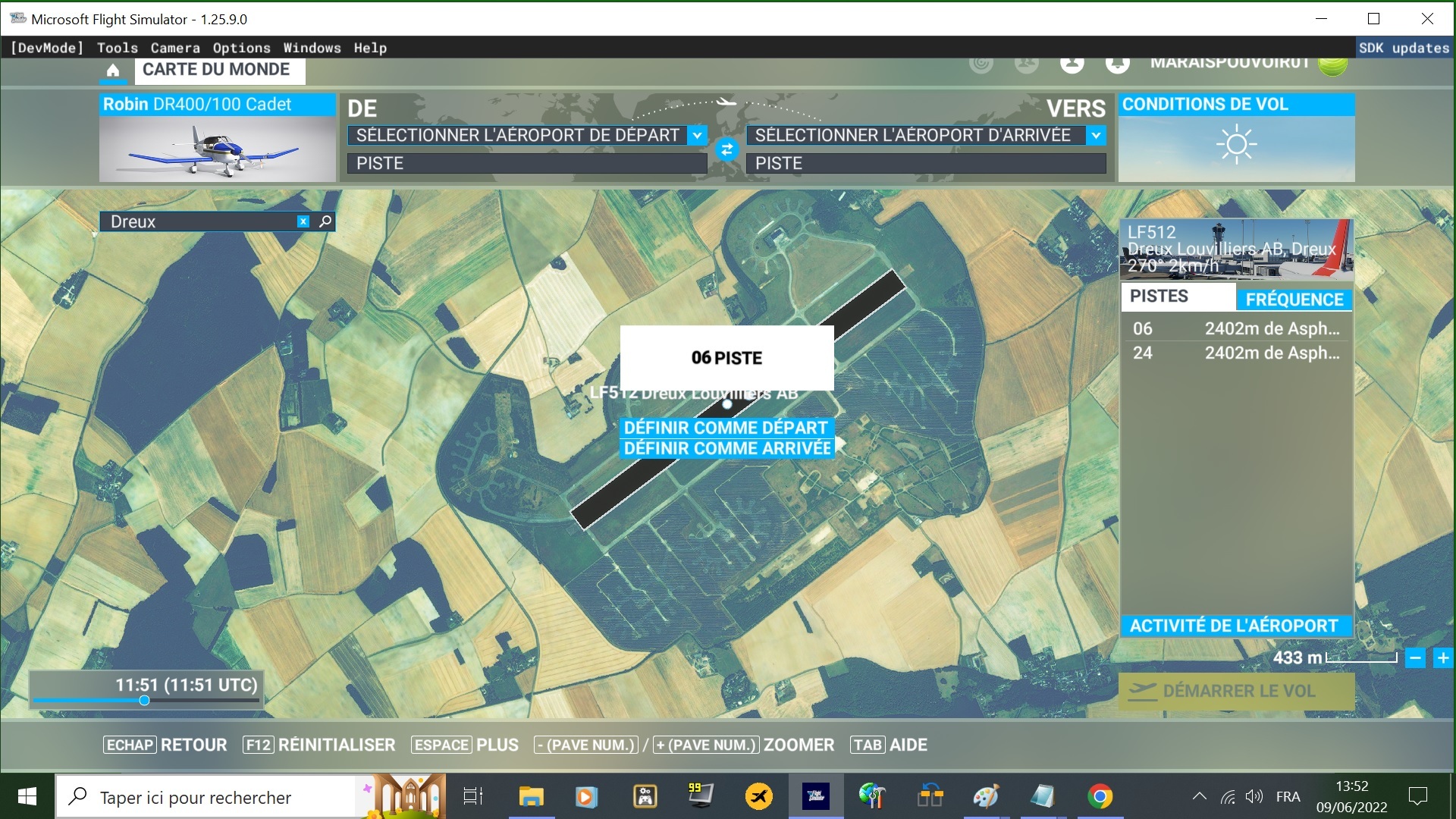Click the home icon beside Carte du Monde
The image size is (1456, 819).
113,71
